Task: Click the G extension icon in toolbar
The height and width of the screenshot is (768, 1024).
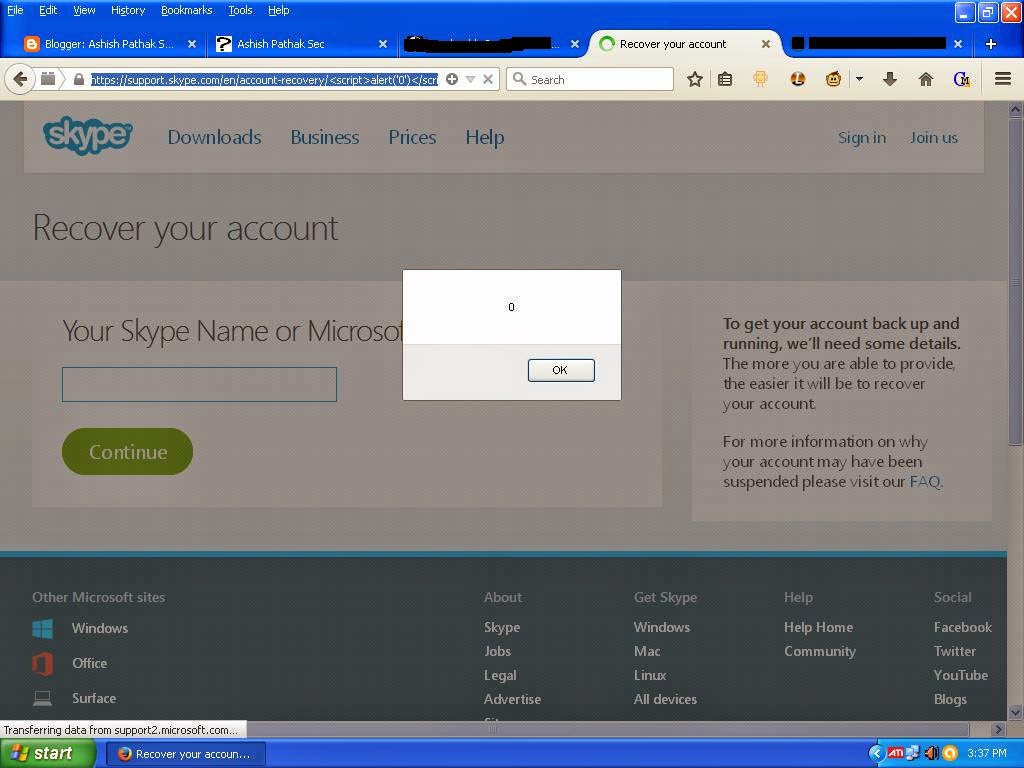Action: click(961, 79)
